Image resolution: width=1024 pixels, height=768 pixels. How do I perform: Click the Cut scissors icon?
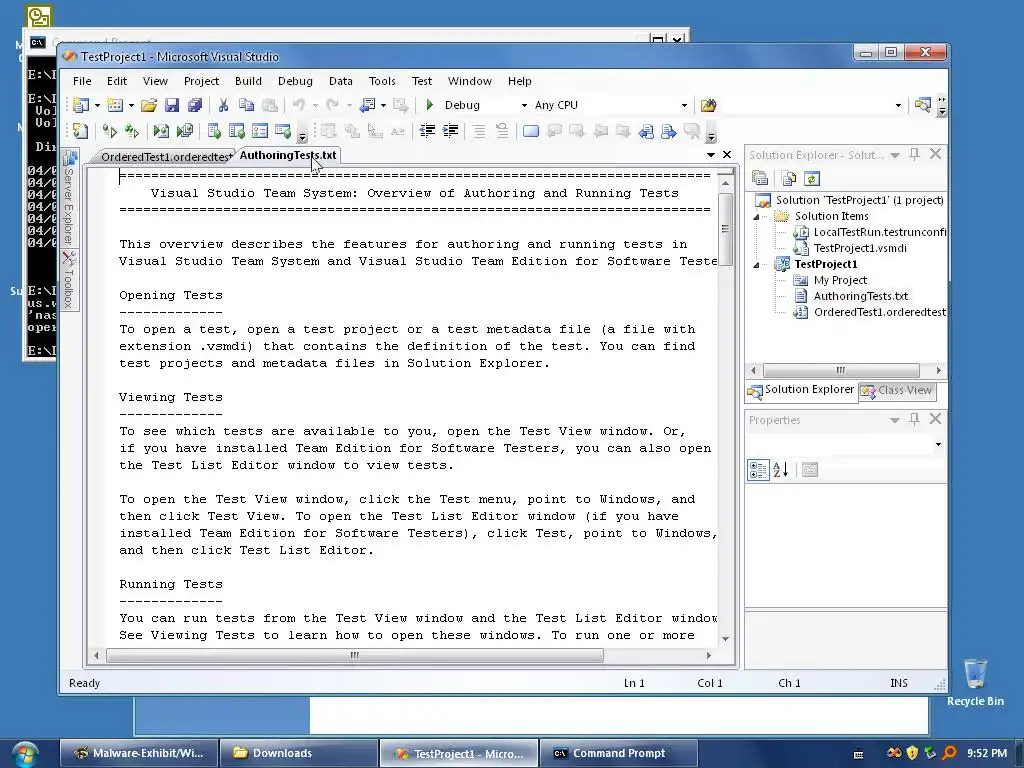(x=223, y=105)
